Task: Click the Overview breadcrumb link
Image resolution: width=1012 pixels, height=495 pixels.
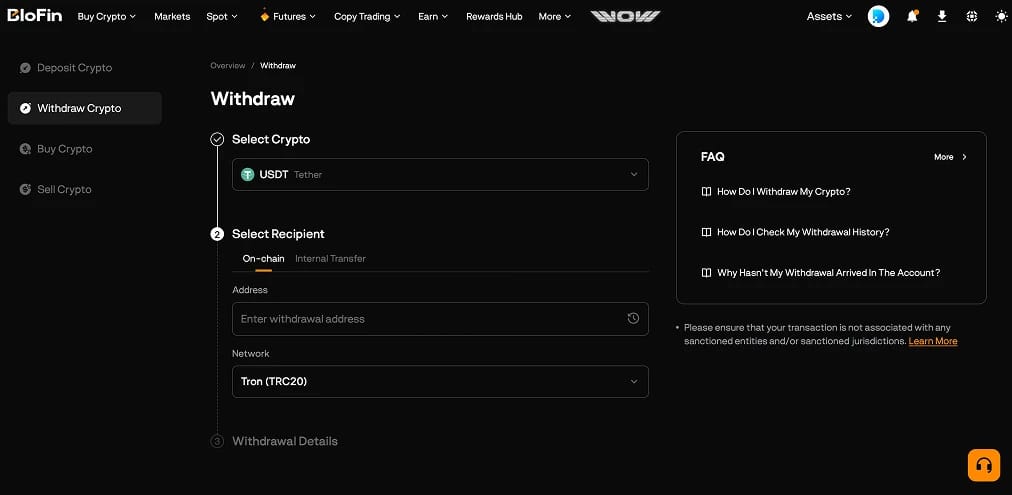Action: pos(228,65)
